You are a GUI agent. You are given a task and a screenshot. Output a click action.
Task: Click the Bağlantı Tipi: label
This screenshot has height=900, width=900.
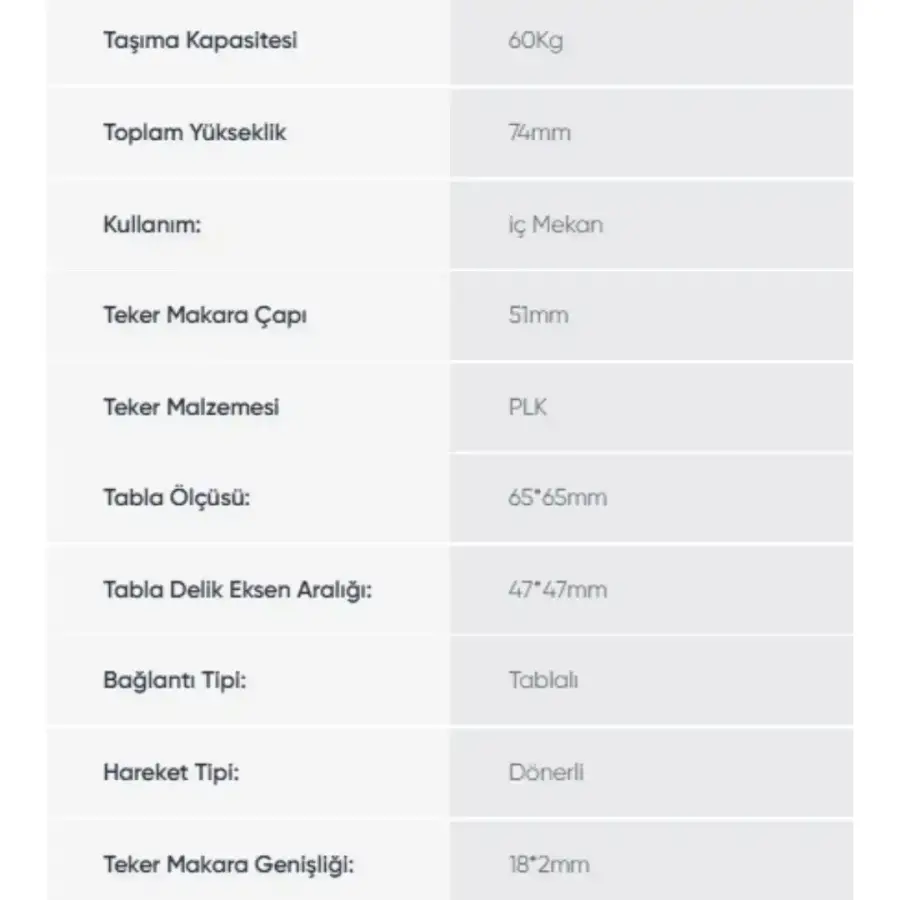(x=174, y=681)
